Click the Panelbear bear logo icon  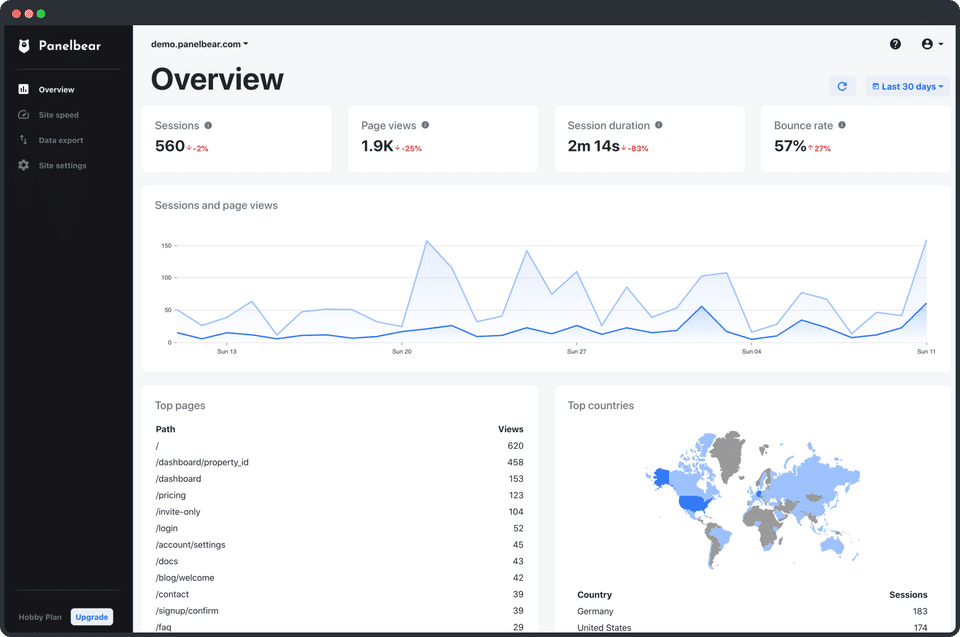pyautogui.click(x=24, y=46)
